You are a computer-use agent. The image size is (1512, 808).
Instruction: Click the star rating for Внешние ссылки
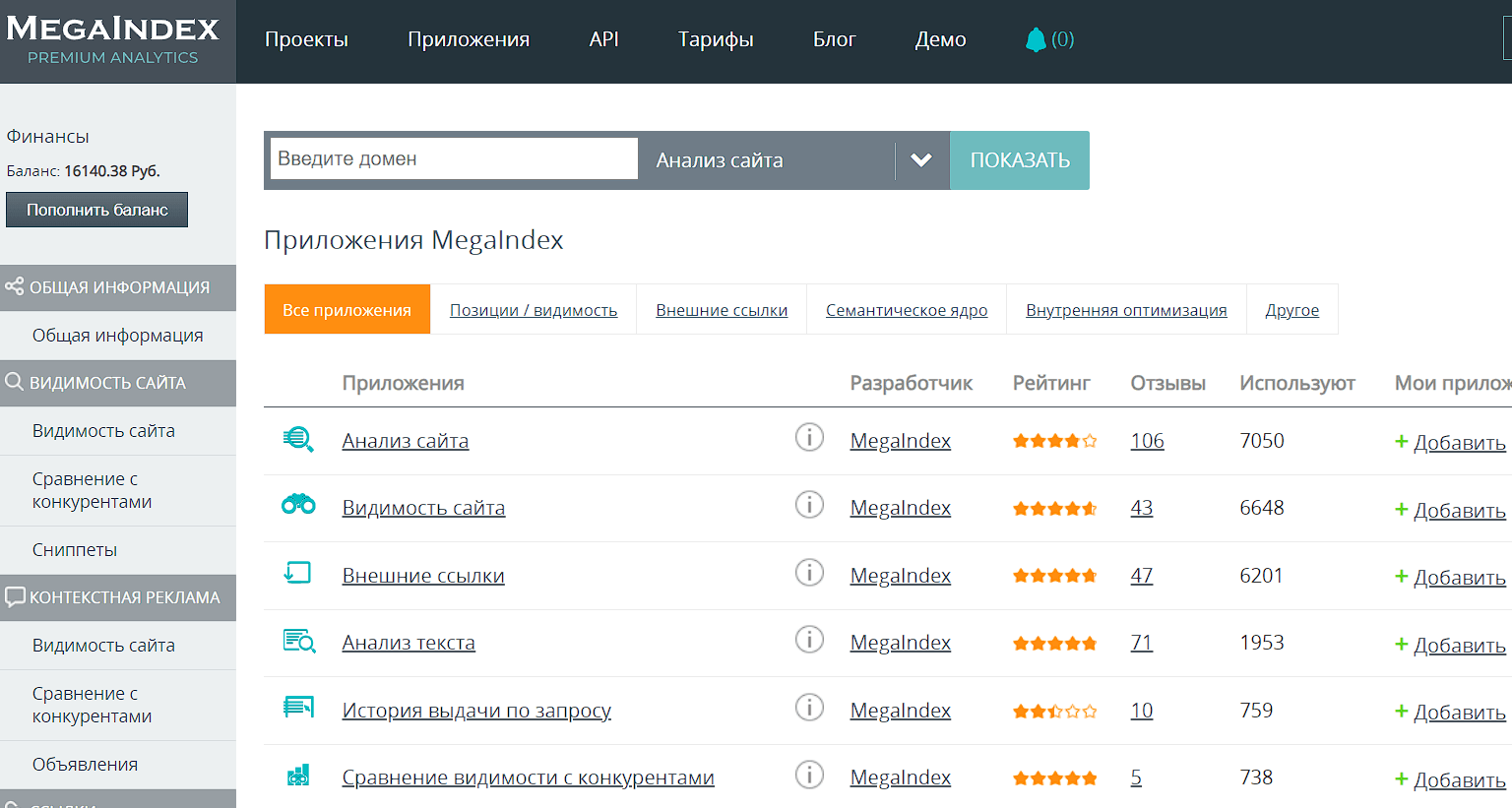click(1054, 576)
